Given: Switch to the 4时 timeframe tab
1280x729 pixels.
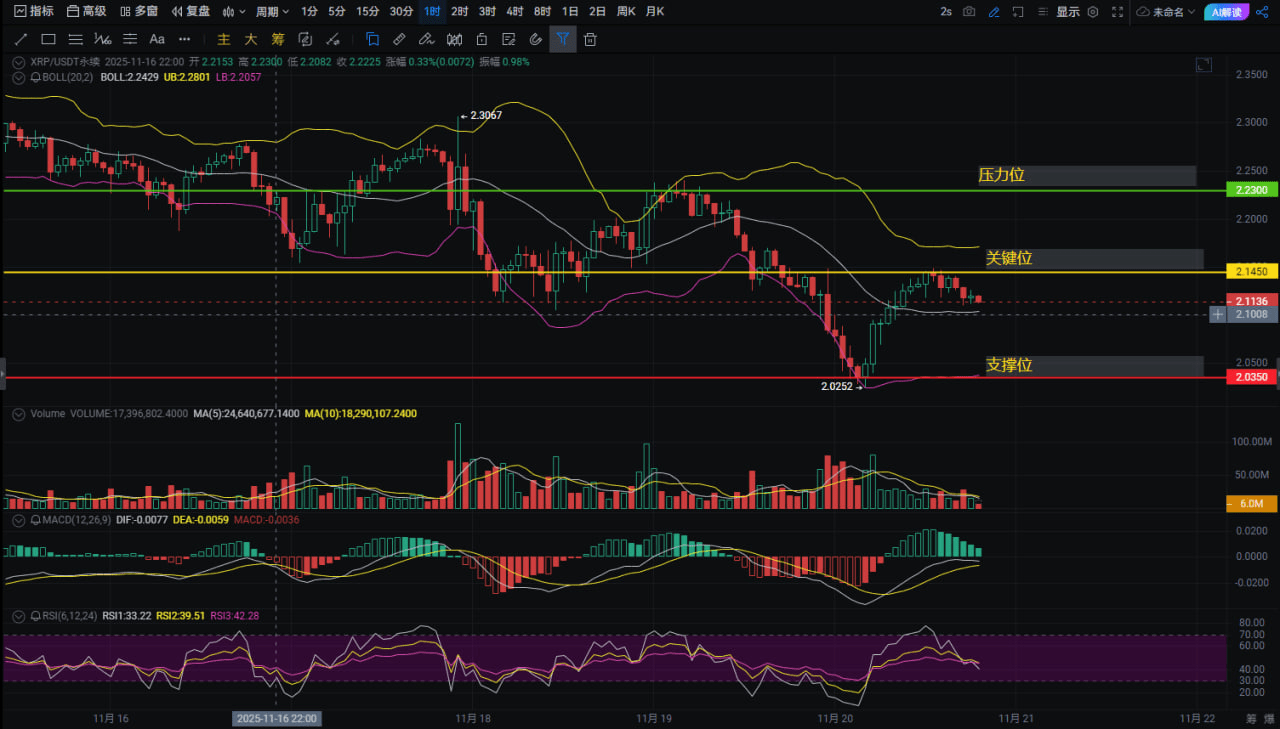Looking at the screenshot, I should point(514,12).
